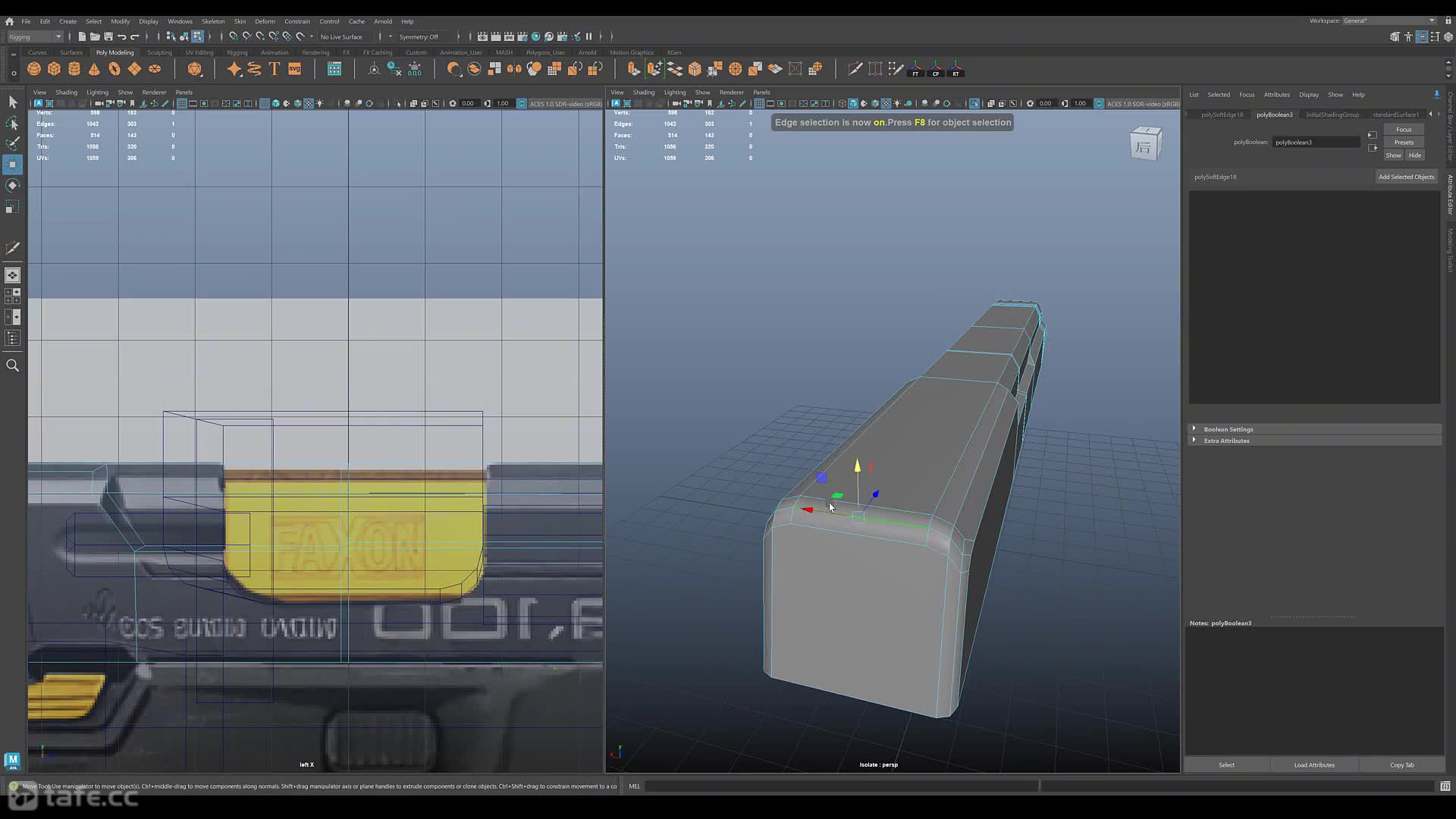Click the MEL command line input
The width and height of the screenshot is (1456, 819).
(x=842, y=786)
